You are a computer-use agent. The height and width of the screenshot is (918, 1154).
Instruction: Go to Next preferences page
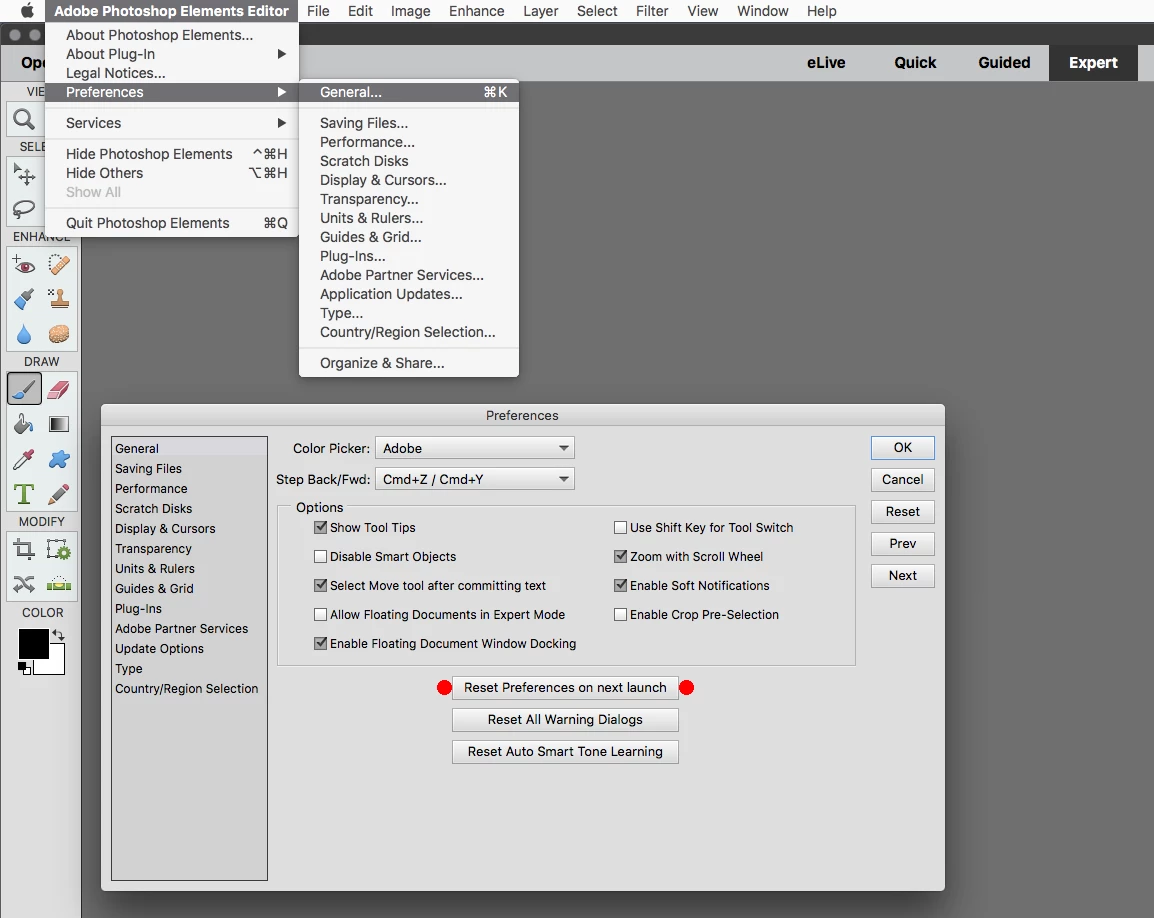click(902, 576)
